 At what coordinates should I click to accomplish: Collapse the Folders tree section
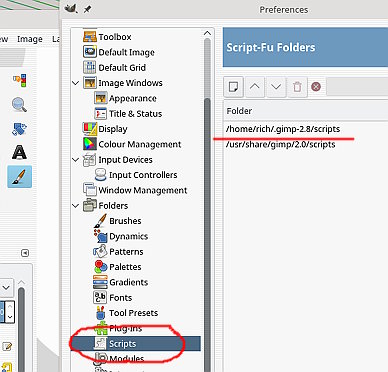pyautogui.click(x=76, y=206)
